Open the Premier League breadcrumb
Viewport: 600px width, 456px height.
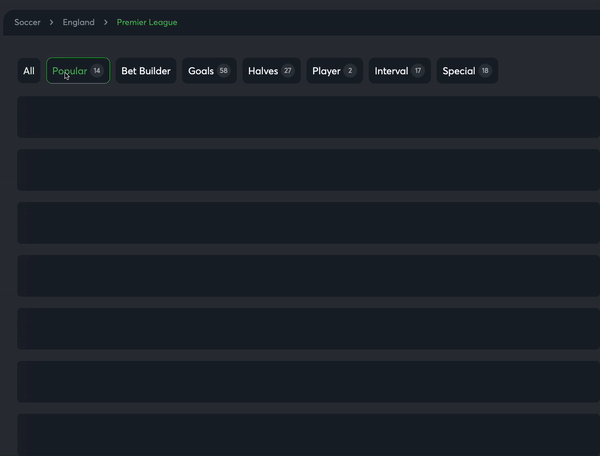tap(147, 22)
